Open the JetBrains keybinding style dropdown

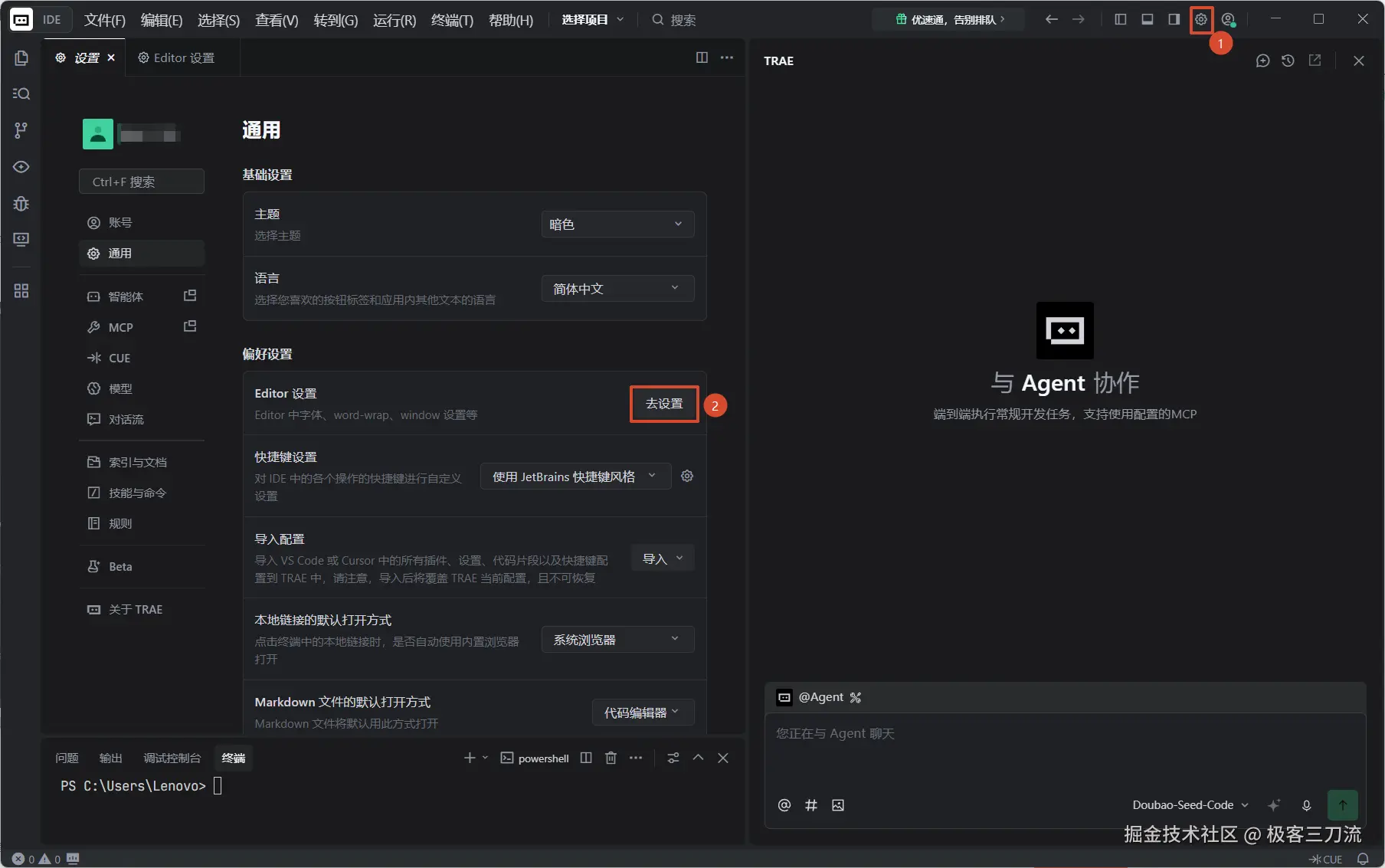[575, 477]
